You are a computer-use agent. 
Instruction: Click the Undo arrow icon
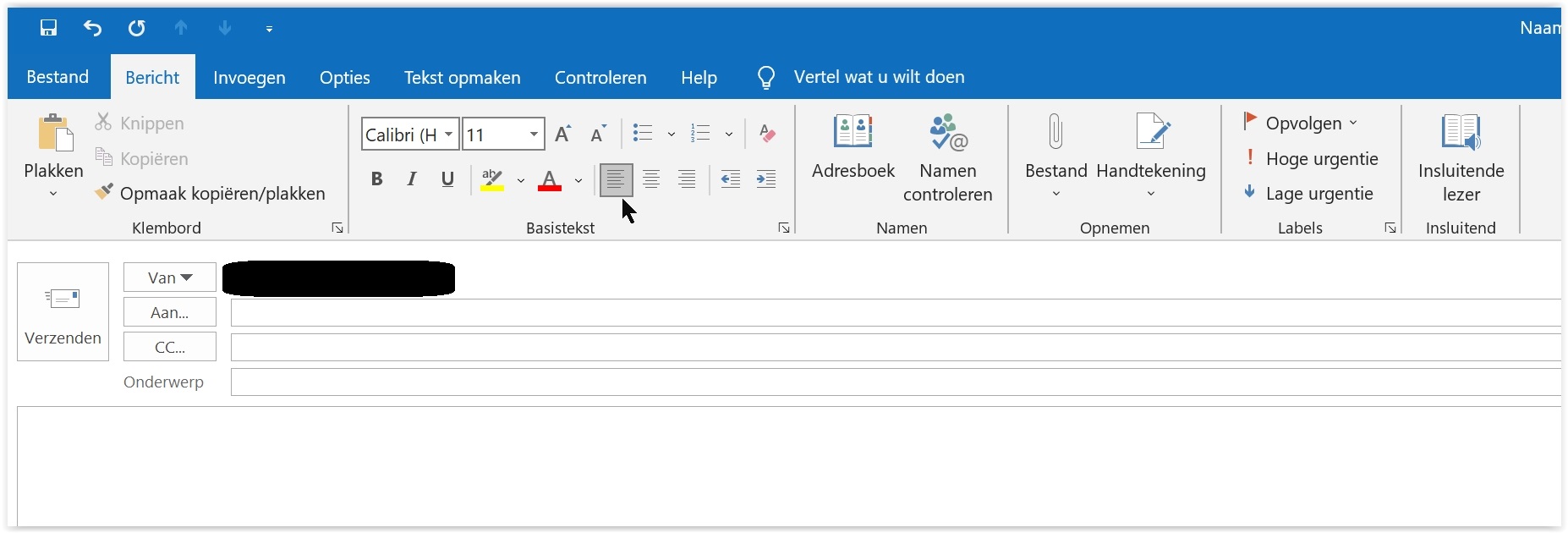(92, 28)
